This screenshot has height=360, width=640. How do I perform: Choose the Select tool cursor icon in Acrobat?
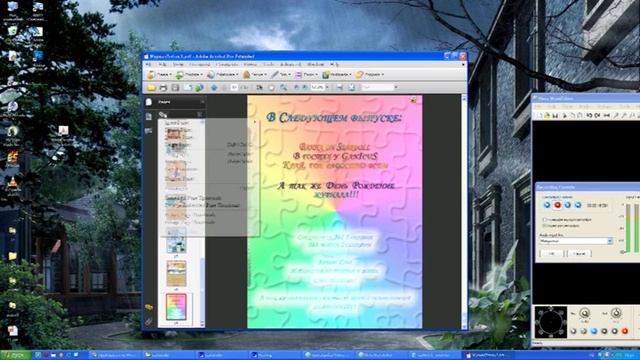pyautogui.click(x=259, y=87)
